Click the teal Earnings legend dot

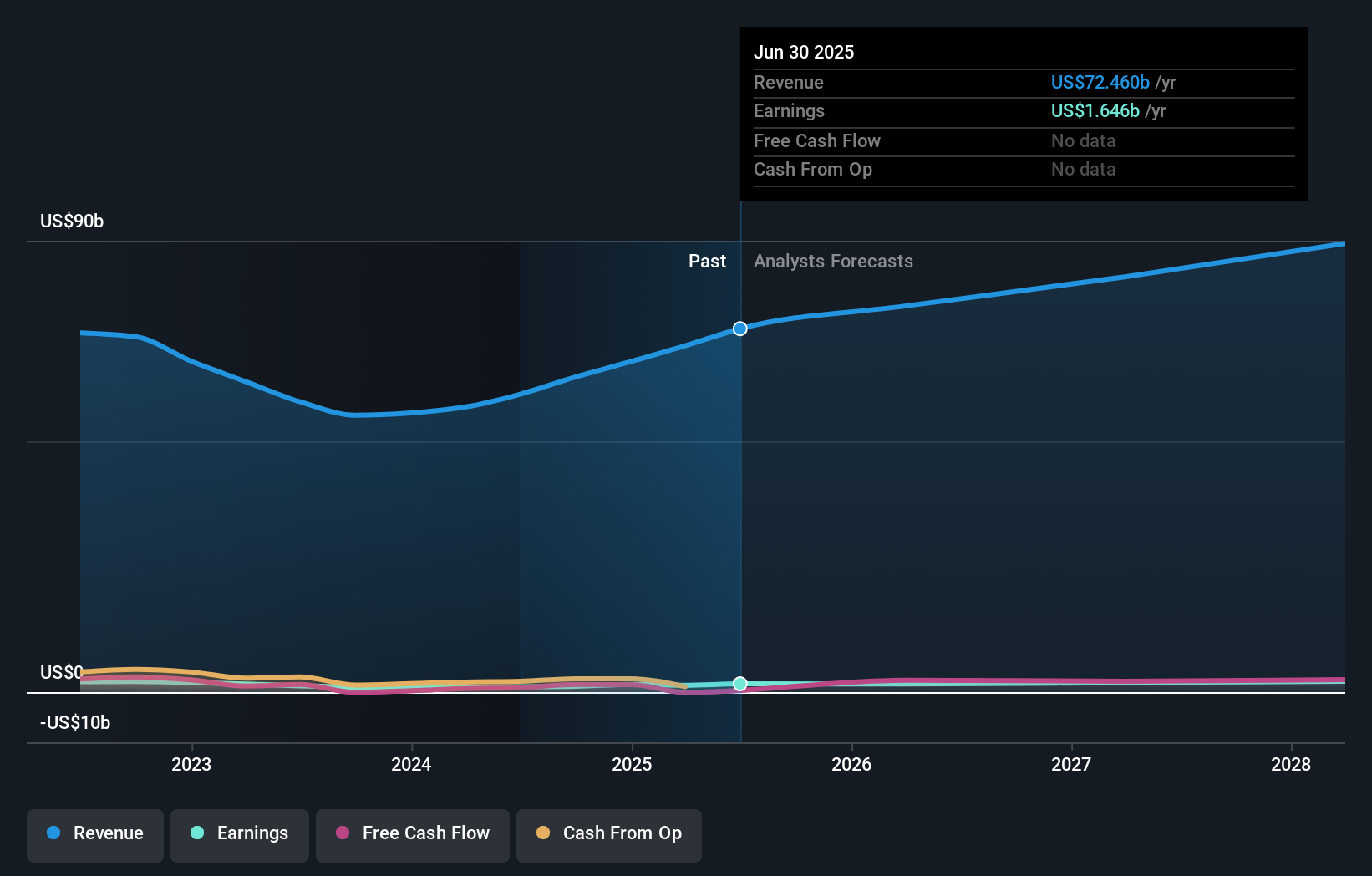coord(196,833)
